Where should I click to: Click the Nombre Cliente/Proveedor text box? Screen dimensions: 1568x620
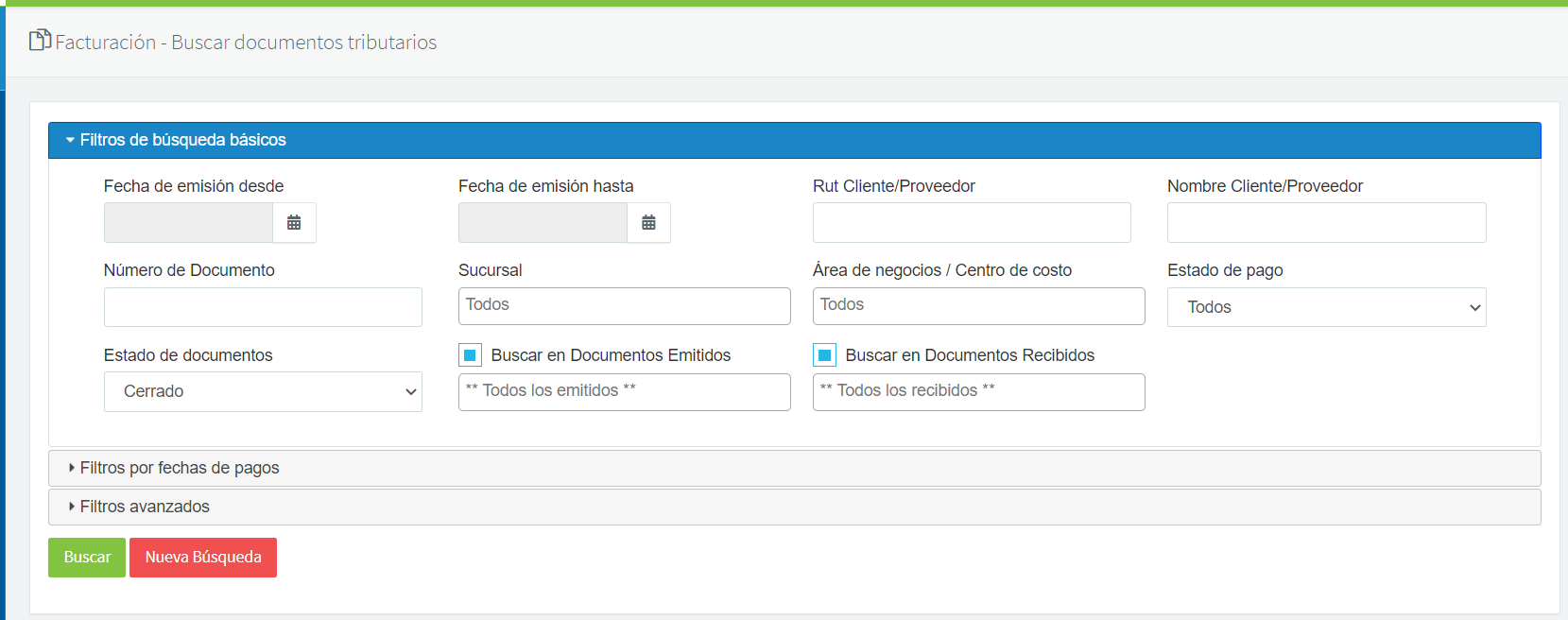(1326, 223)
